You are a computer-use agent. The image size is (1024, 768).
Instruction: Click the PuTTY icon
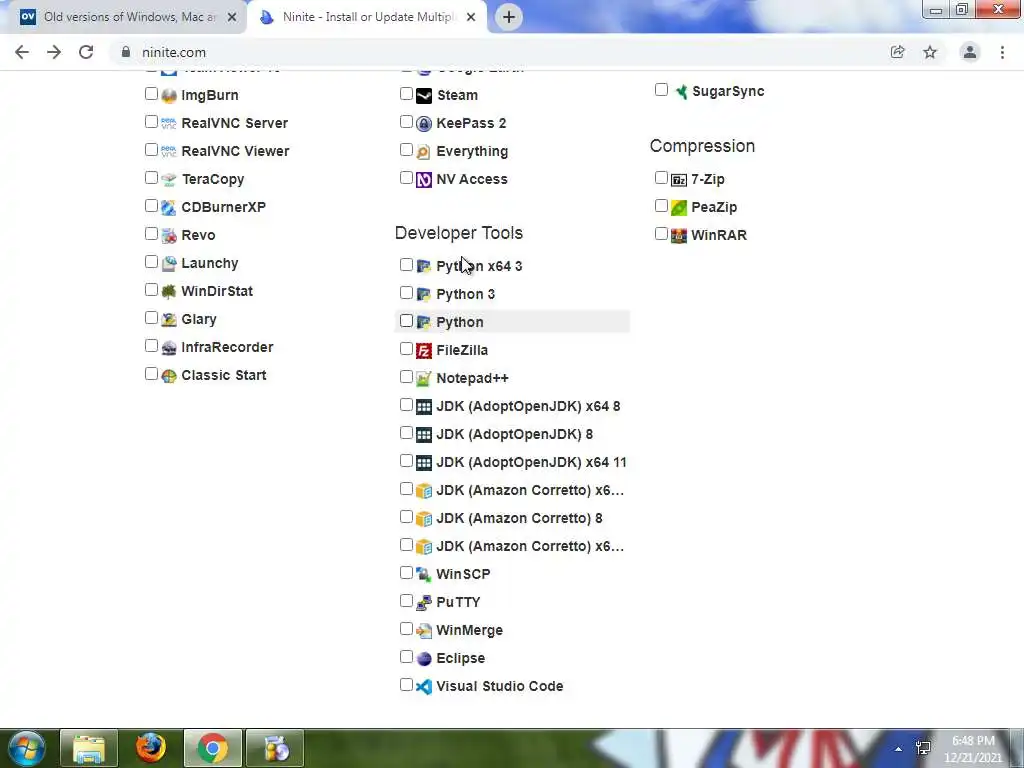click(x=424, y=603)
